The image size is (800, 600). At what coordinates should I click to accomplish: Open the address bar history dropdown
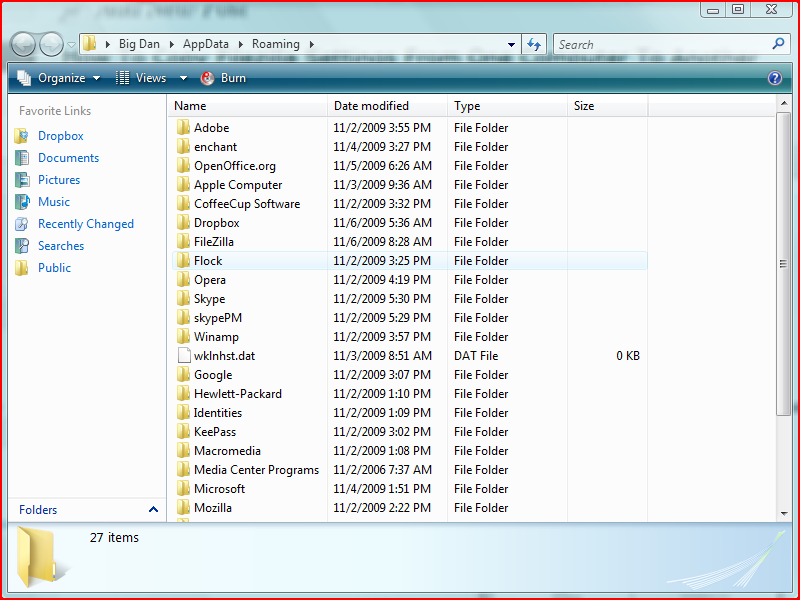click(511, 45)
